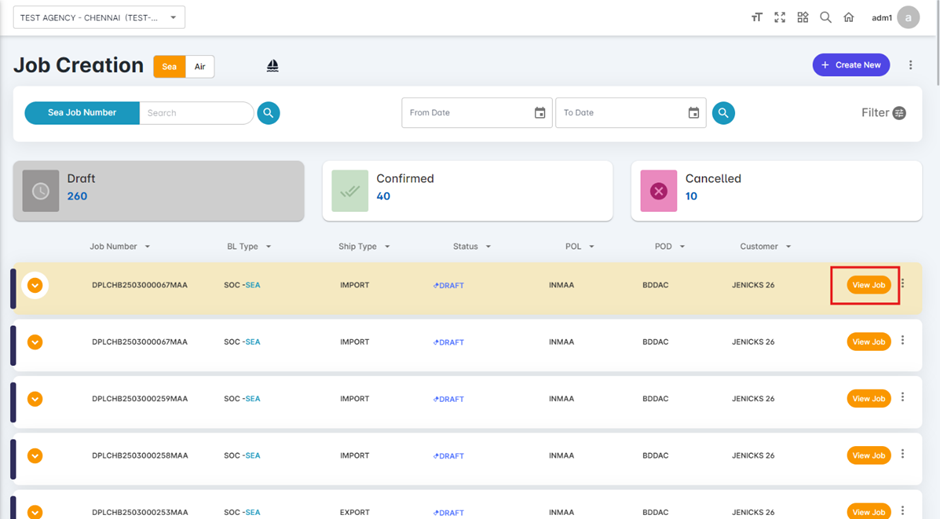Go to home via house icon
The width and height of the screenshot is (940, 519).
tap(849, 18)
